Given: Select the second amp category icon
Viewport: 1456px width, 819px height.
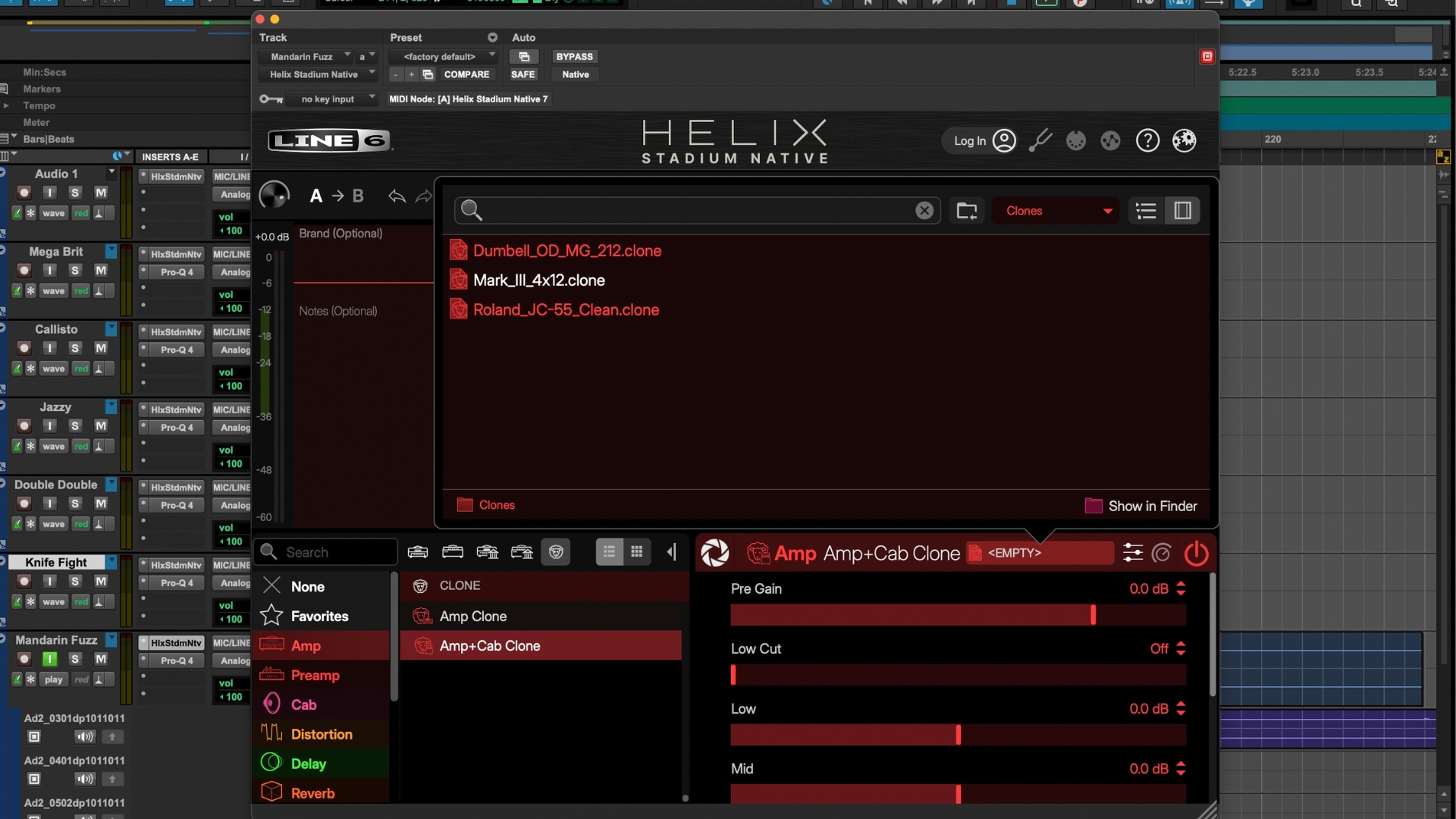Looking at the screenshot, I should [x=453, y=552].
